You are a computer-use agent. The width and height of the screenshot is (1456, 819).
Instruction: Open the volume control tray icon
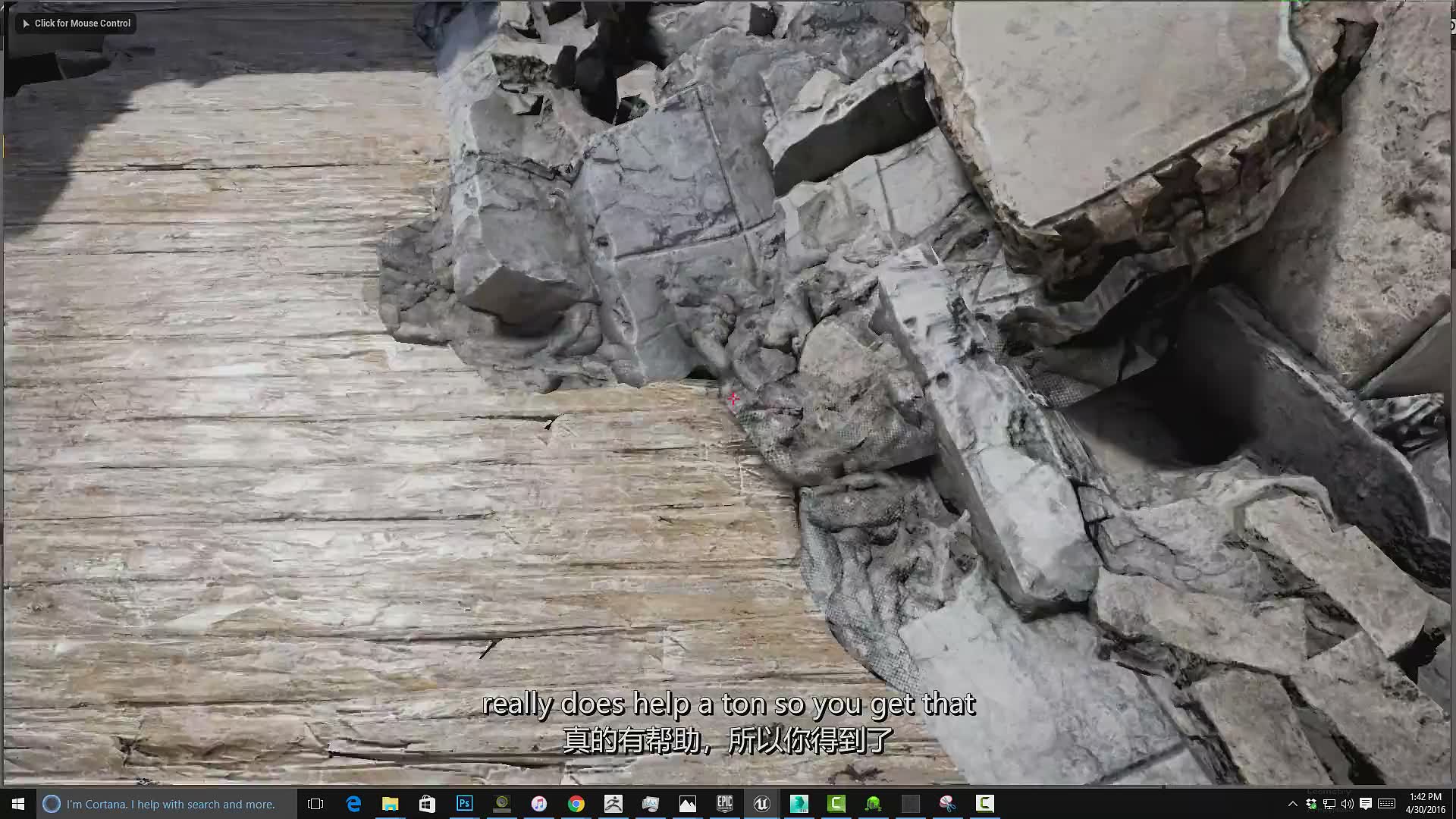(1348, 804)
